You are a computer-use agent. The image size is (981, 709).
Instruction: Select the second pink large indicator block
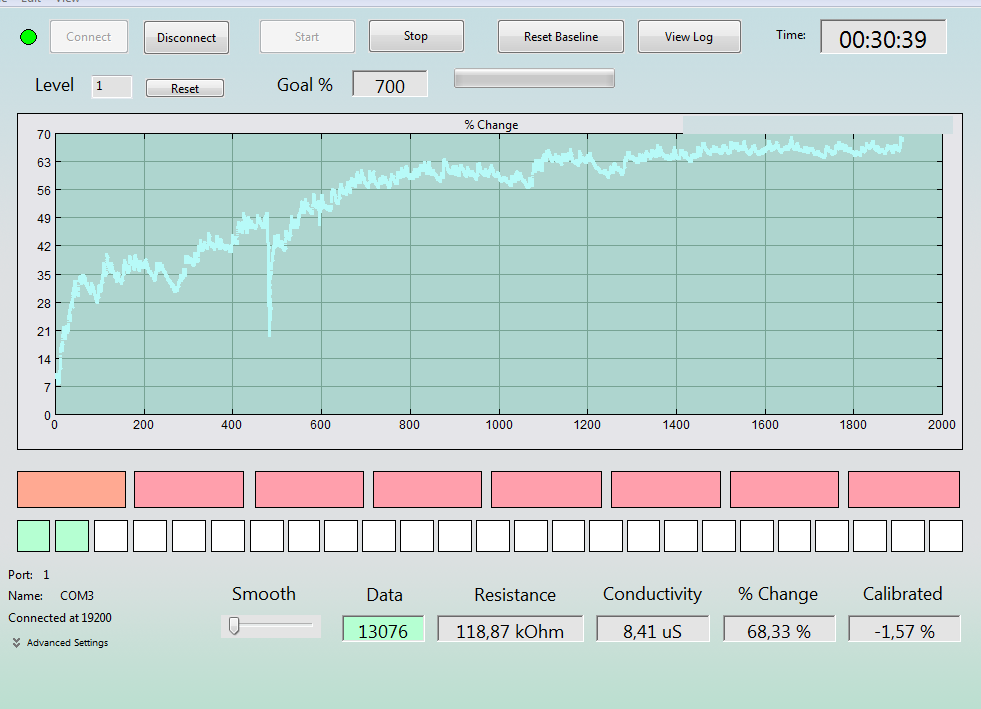click(x=309, y=489)
